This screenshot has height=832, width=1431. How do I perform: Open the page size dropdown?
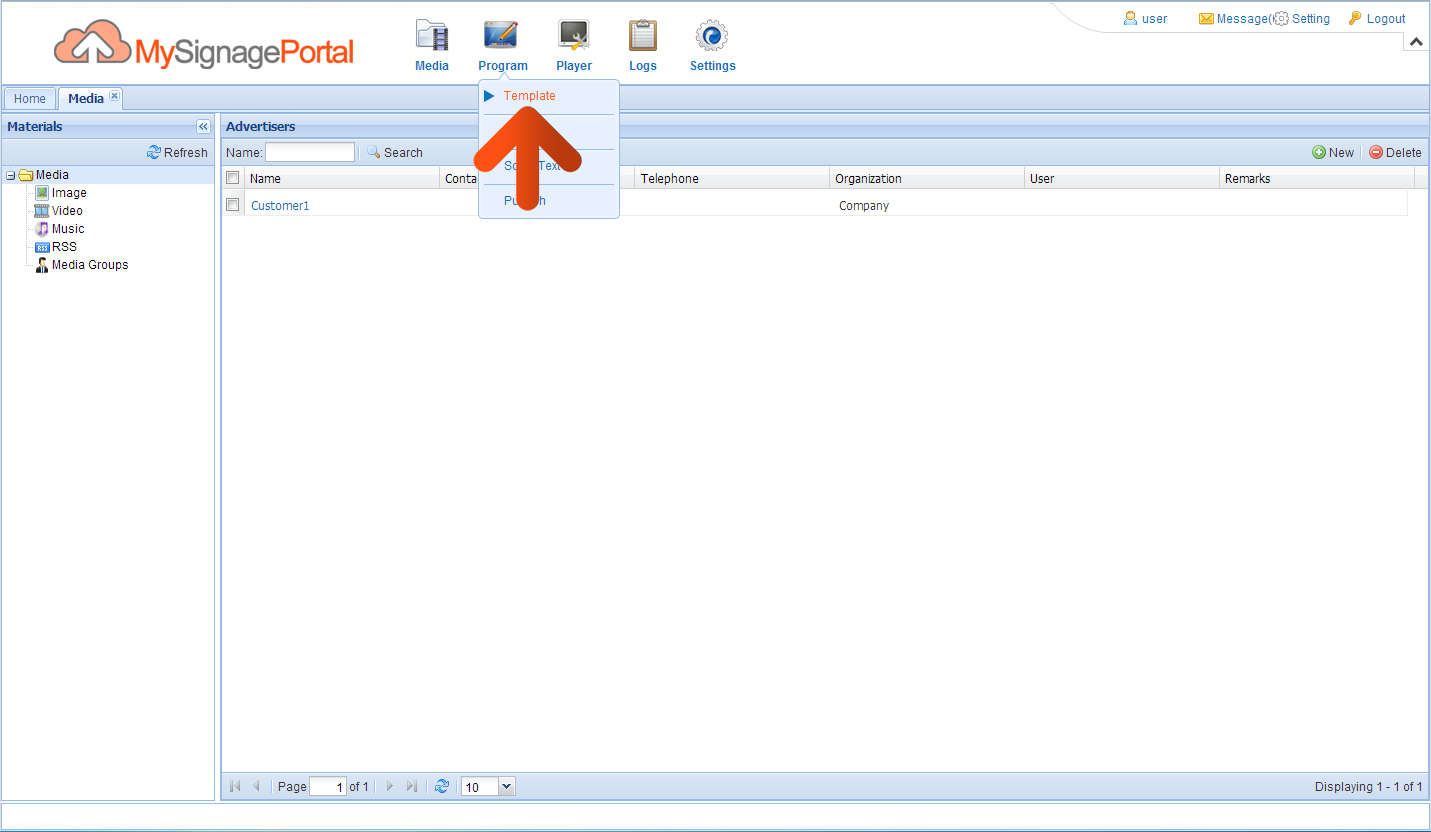tap(506, 787)
